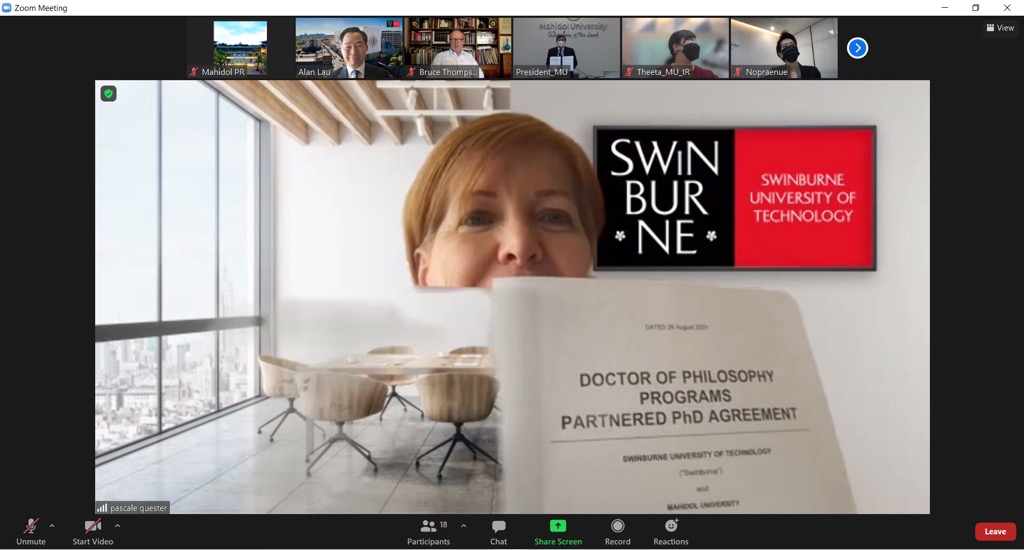
Task: Open the Chat panel
Action: click(499, 532)
